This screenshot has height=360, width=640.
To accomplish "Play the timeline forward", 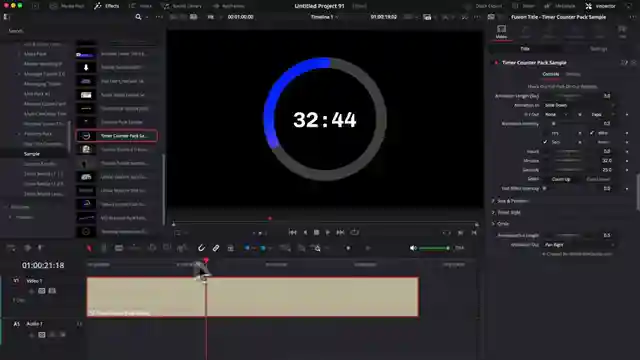I will point(328,232).
